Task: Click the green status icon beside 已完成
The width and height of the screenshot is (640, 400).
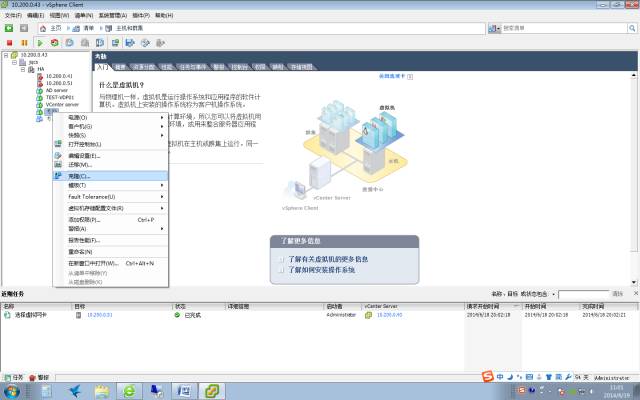Action: 177,315
